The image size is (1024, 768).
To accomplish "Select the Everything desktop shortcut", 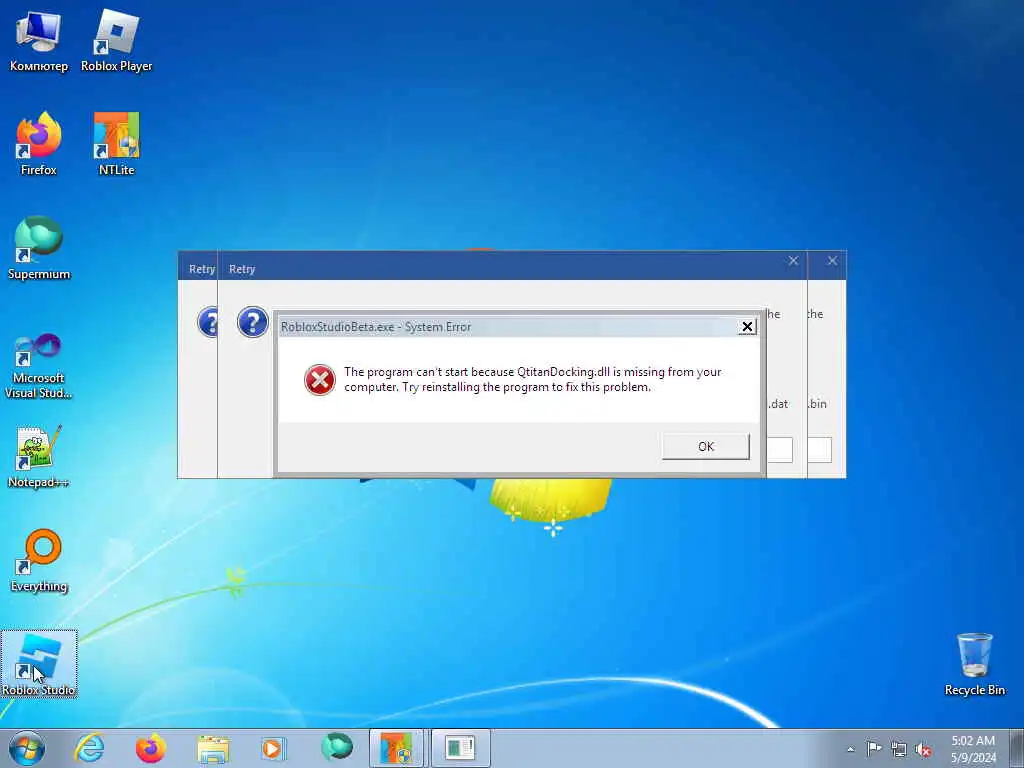I will click(x=39, y=561).
